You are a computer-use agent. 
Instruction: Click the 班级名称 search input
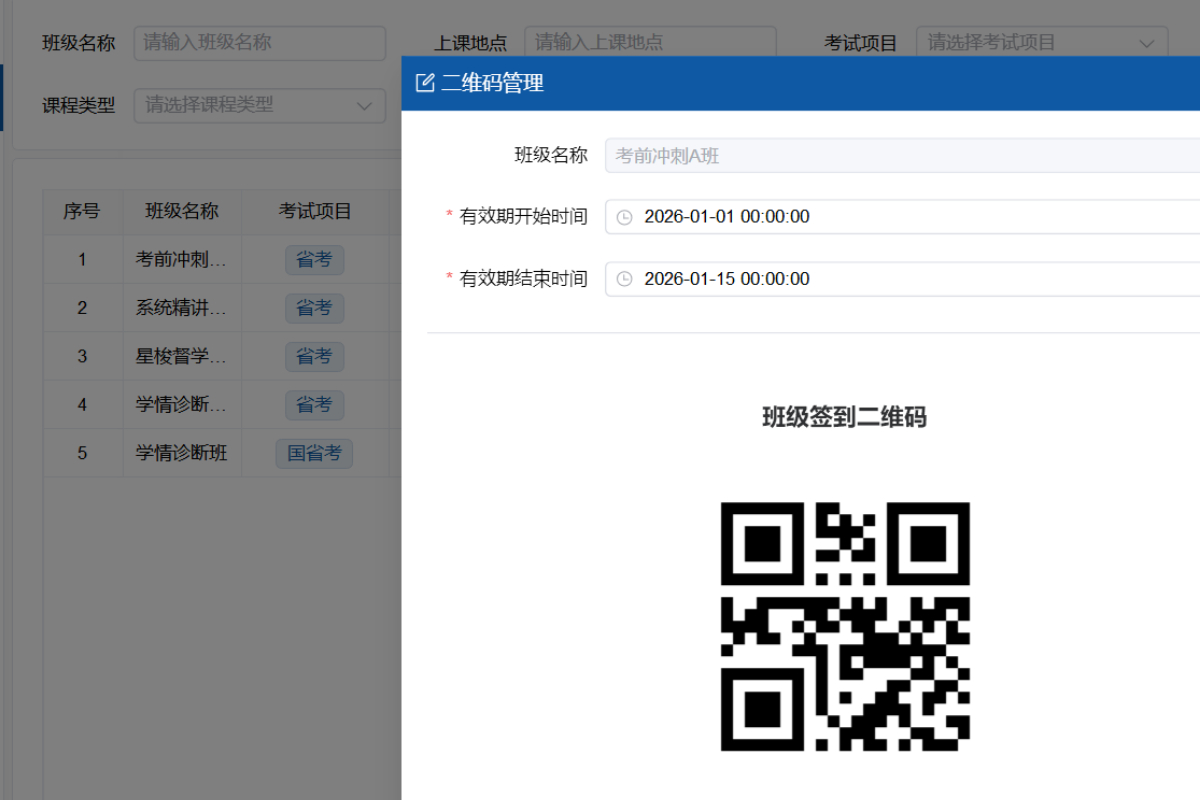click(259, 43)
